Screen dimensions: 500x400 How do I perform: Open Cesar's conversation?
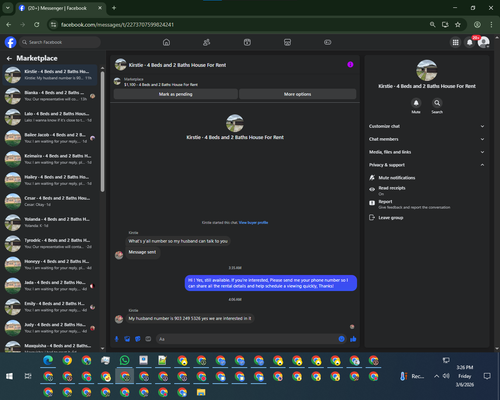(50, 201)
